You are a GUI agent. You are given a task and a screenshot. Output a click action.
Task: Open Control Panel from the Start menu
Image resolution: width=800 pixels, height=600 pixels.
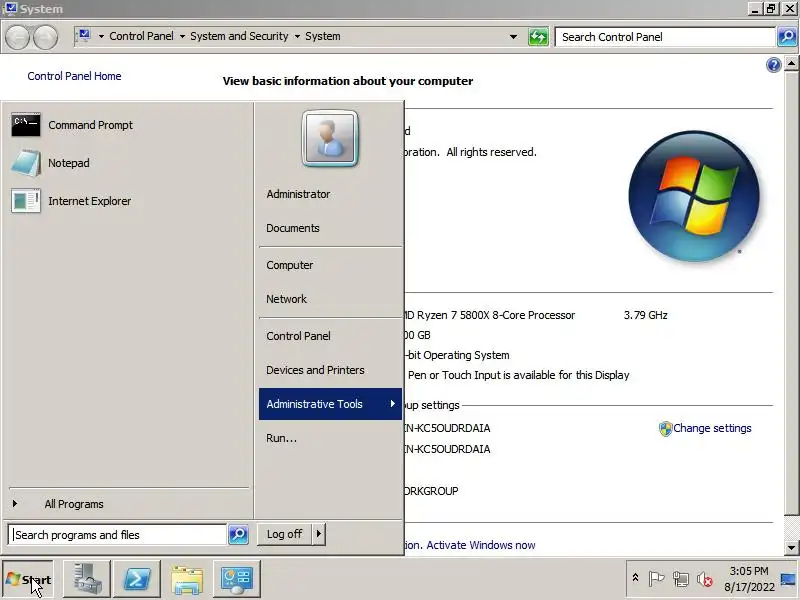pyautogui.click(x=330, y=336)
